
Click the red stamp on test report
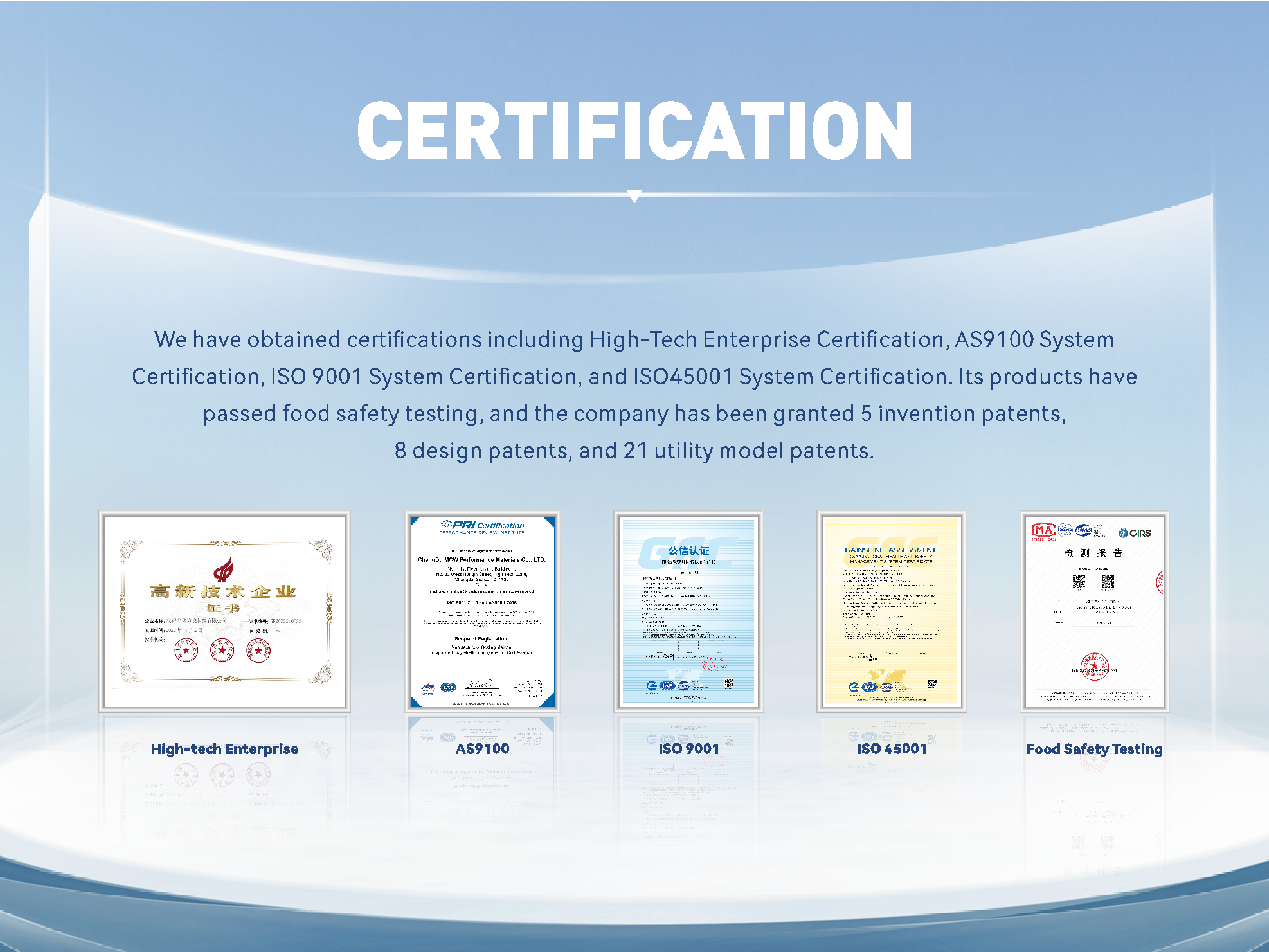1094,667
